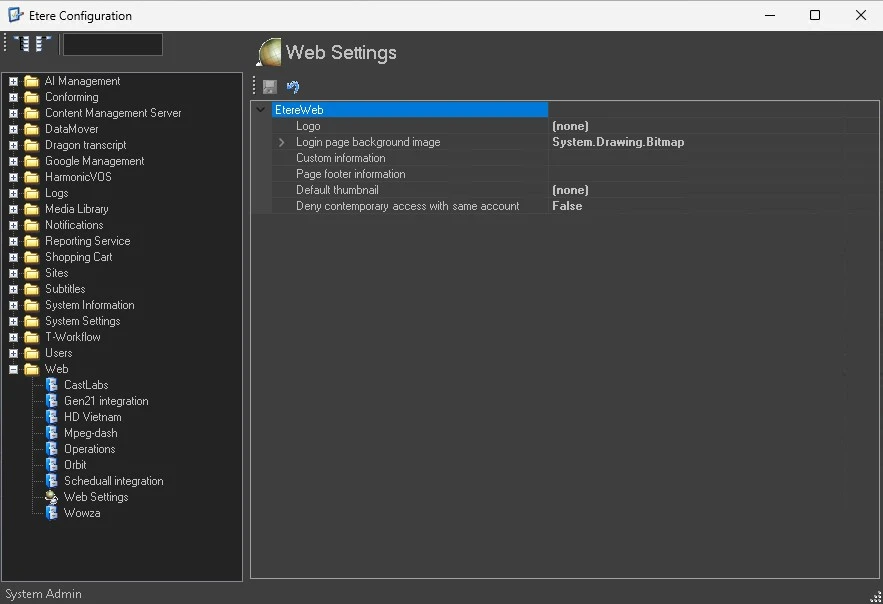Select the Orbit configuration item

coord(75,465)
